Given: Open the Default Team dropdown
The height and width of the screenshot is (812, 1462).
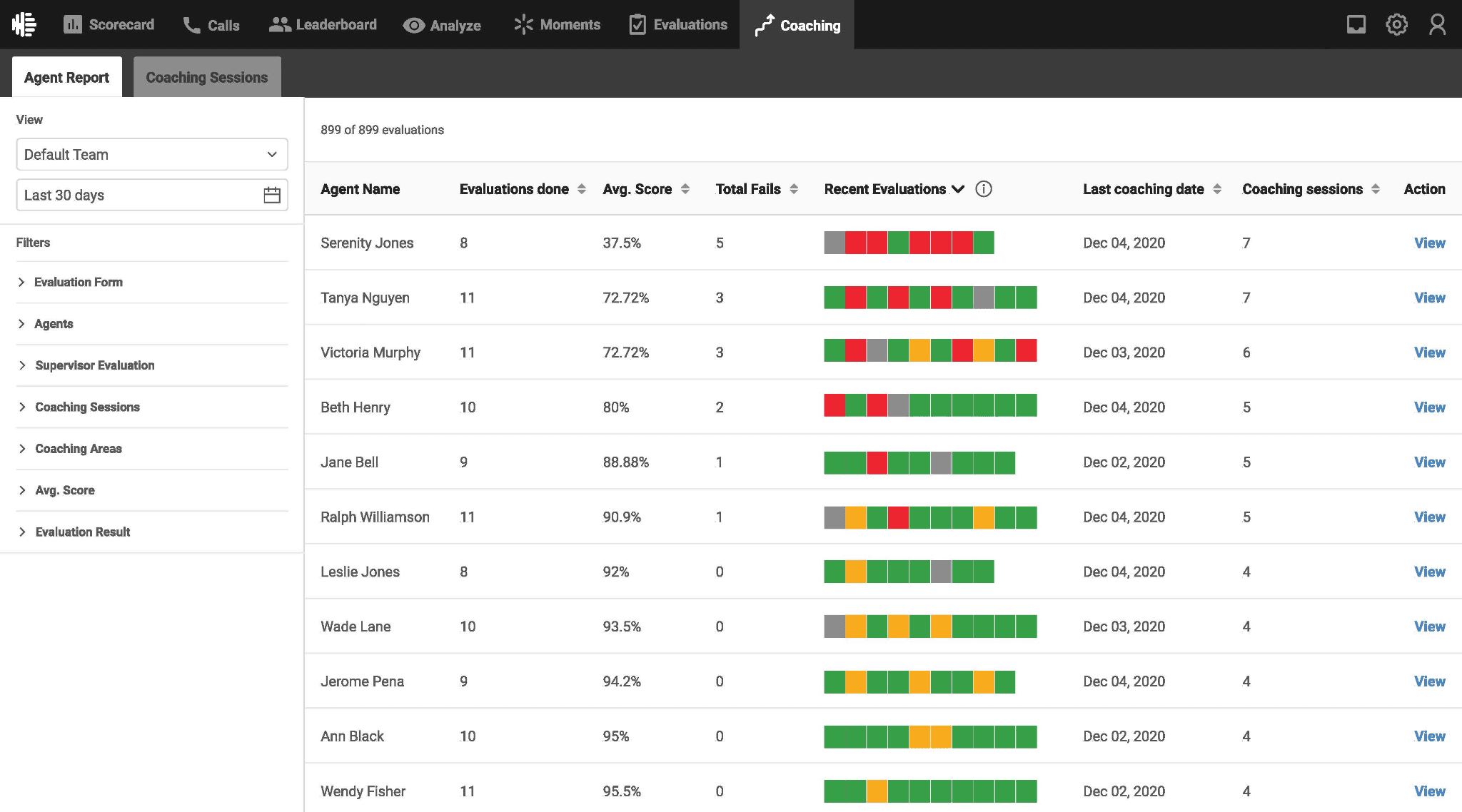Looking at the screenshot, I should click(x=152, y=154).
